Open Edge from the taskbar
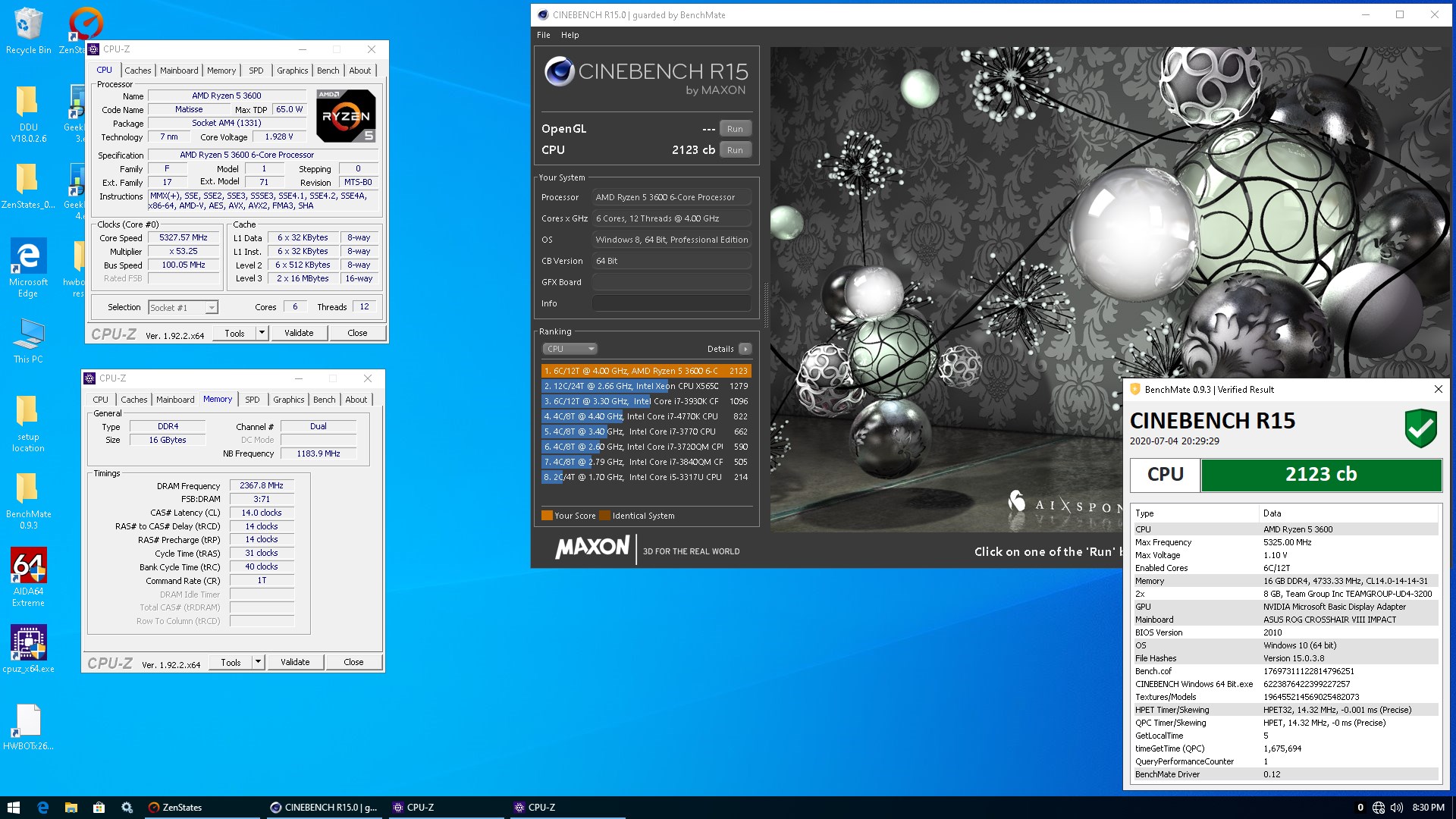This screenshot has height=819, width=1456. [42, 807]
